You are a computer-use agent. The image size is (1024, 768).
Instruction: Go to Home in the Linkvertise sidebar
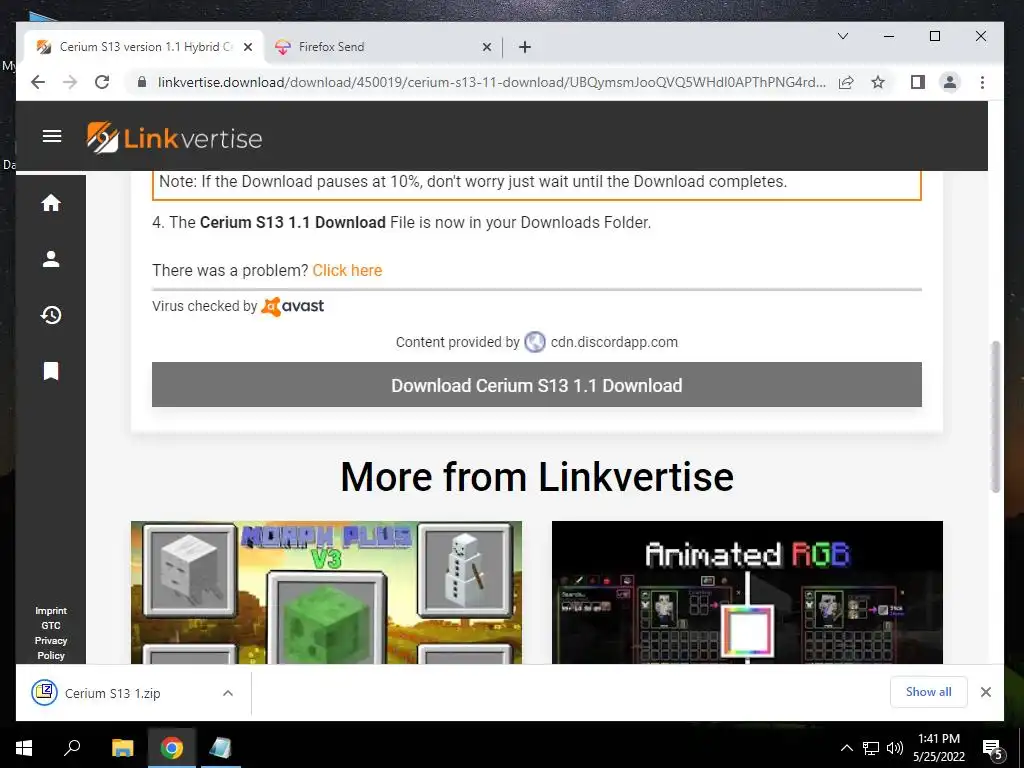point(51,203)
